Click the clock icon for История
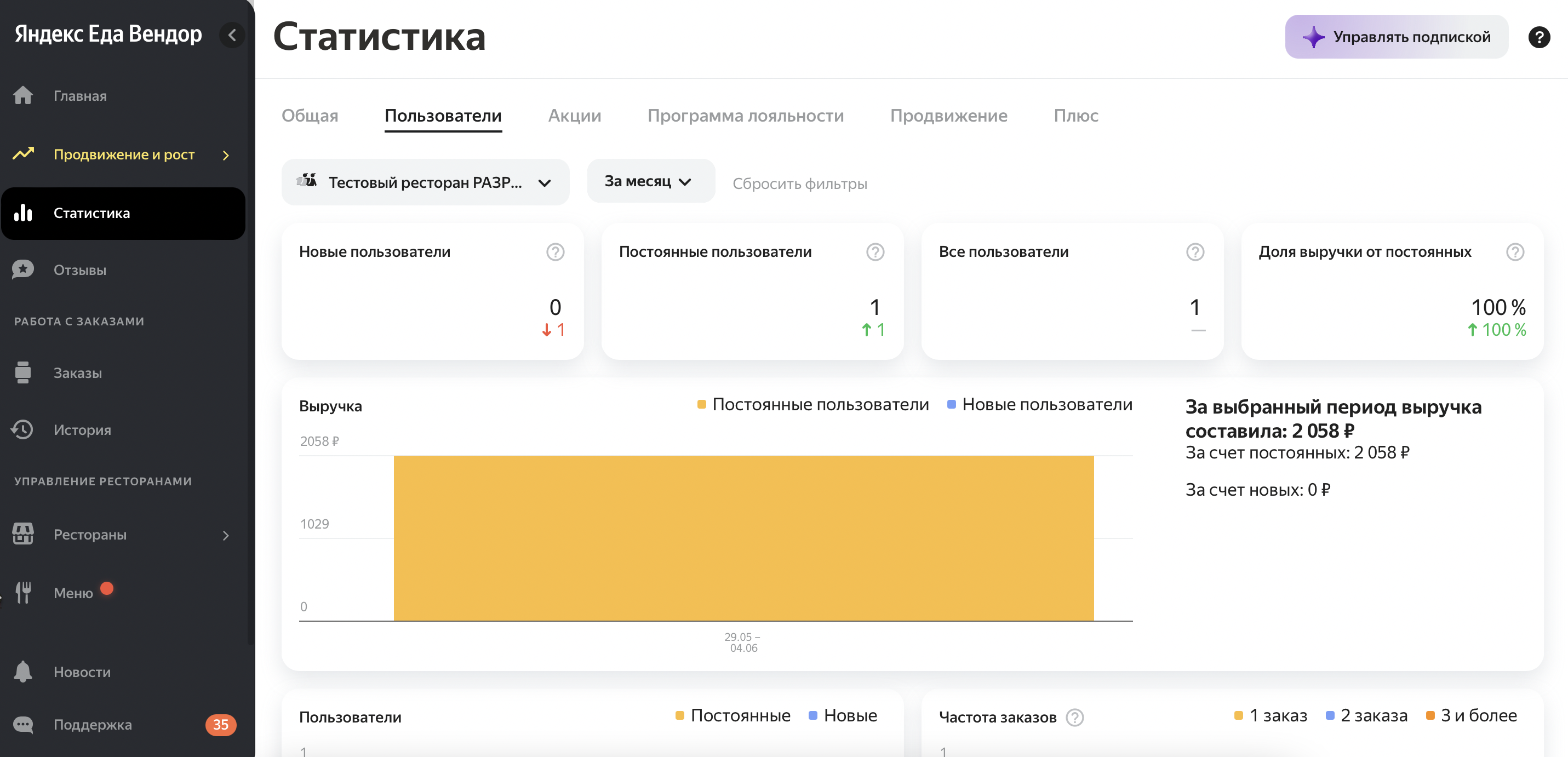 (x=22, y=429)
